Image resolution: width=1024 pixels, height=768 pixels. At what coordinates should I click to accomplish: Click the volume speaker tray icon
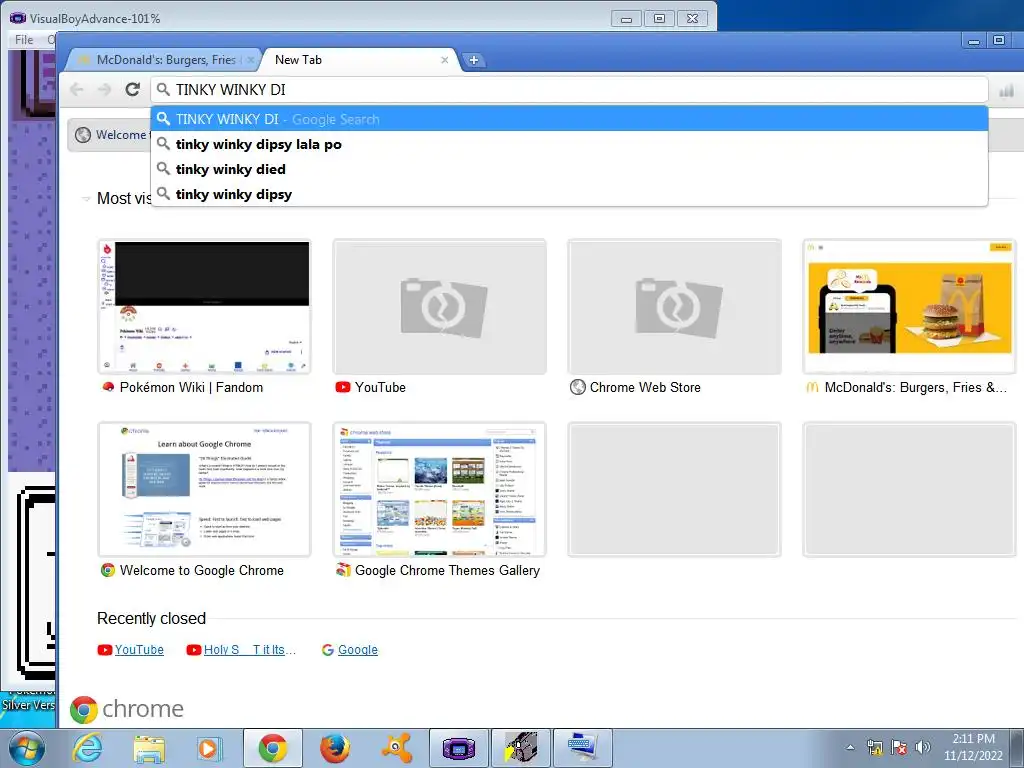point(923,747)
